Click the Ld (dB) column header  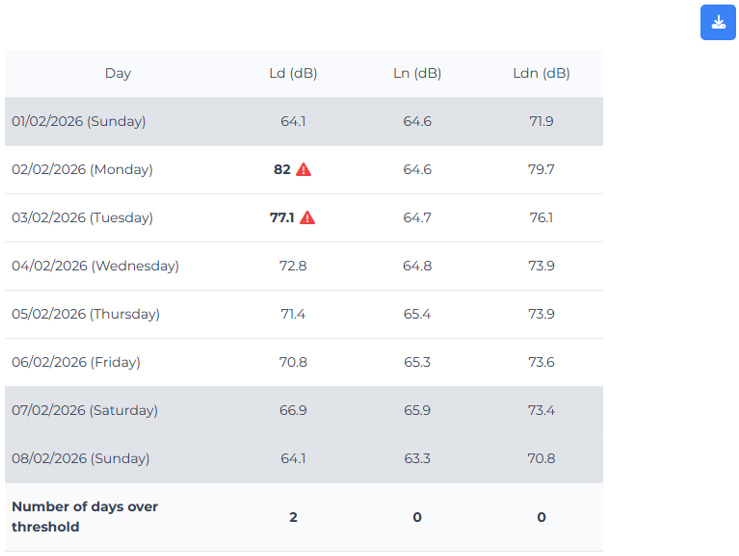pyautogui.click(x=293, y=73)
